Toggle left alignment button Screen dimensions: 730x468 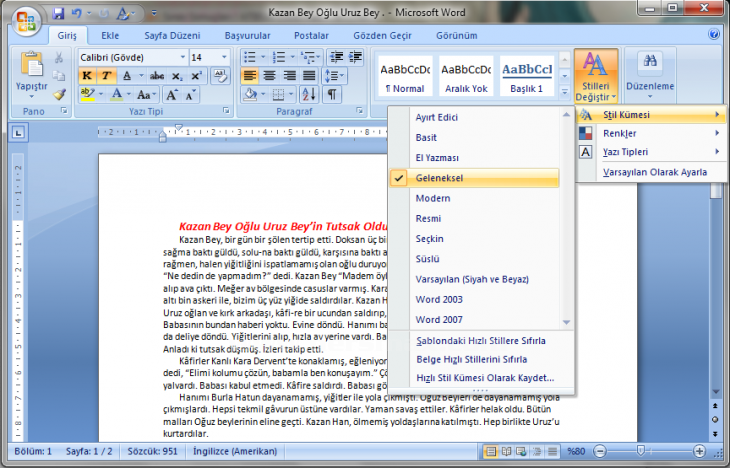[250, 75]
